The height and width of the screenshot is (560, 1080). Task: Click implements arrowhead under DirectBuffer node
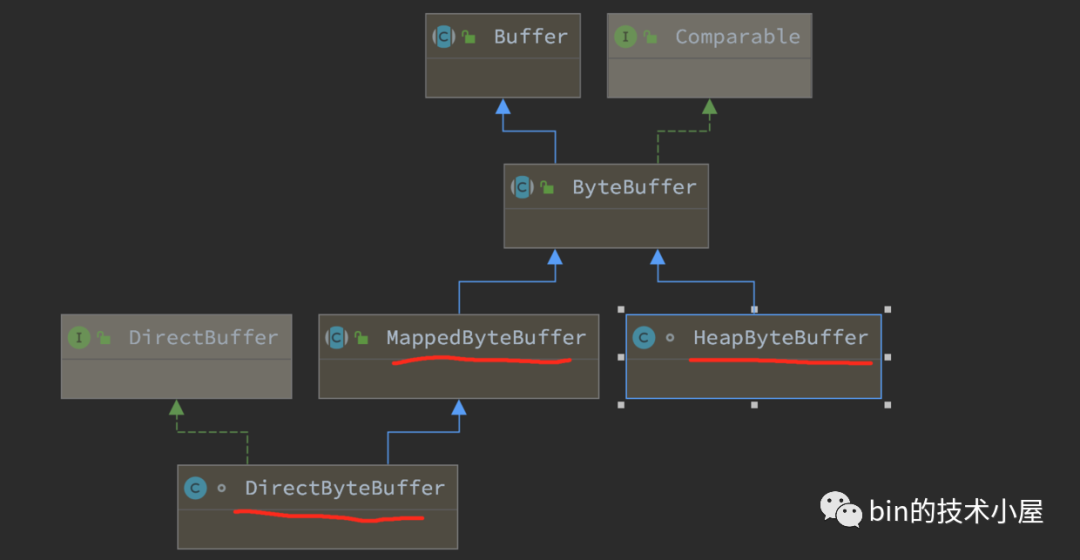click(x=176, y=408)
